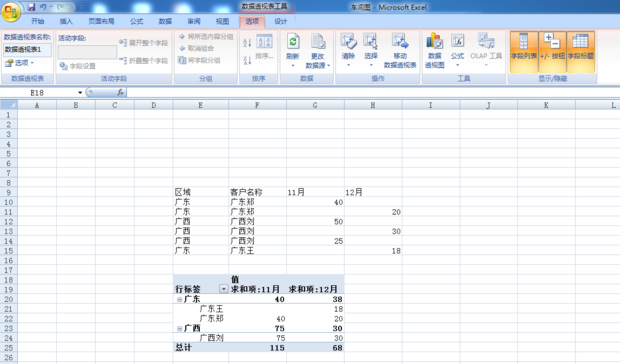The image size is (620, 364).
Task: Click the Undo arrow in quick access toolbar
Action: point(43,7)
